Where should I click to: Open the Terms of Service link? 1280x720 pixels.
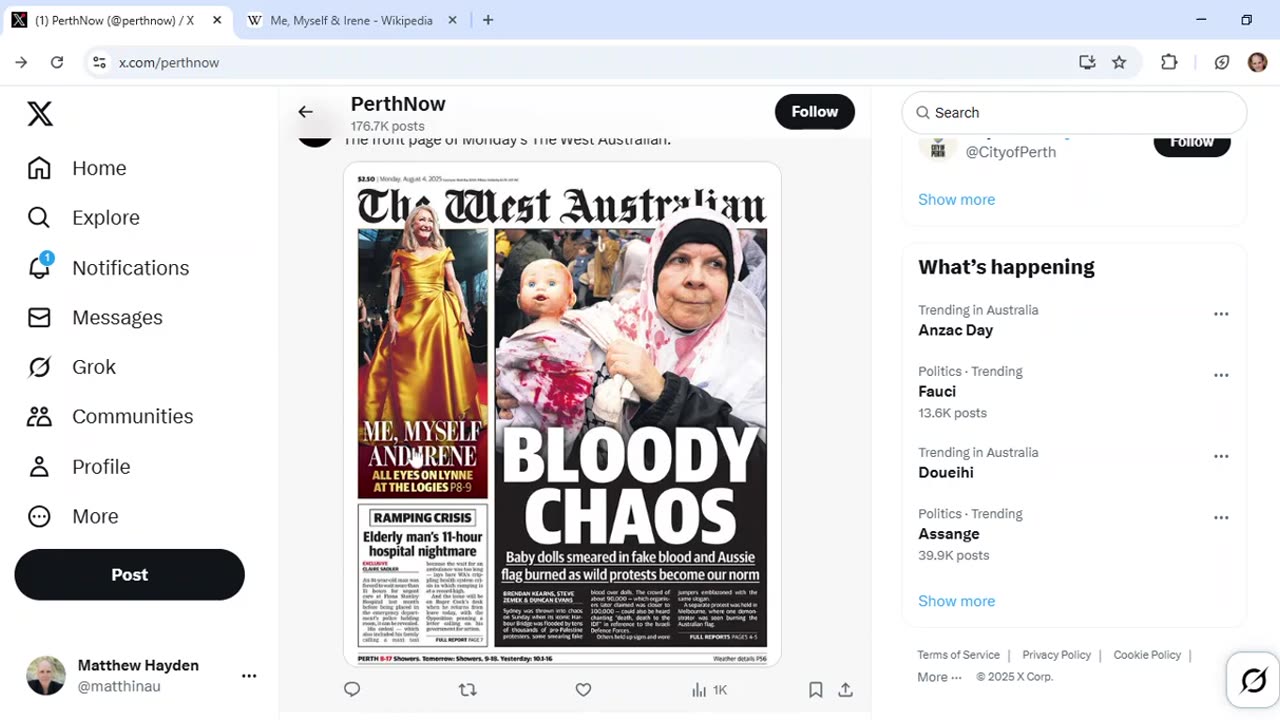pos(959,655)
